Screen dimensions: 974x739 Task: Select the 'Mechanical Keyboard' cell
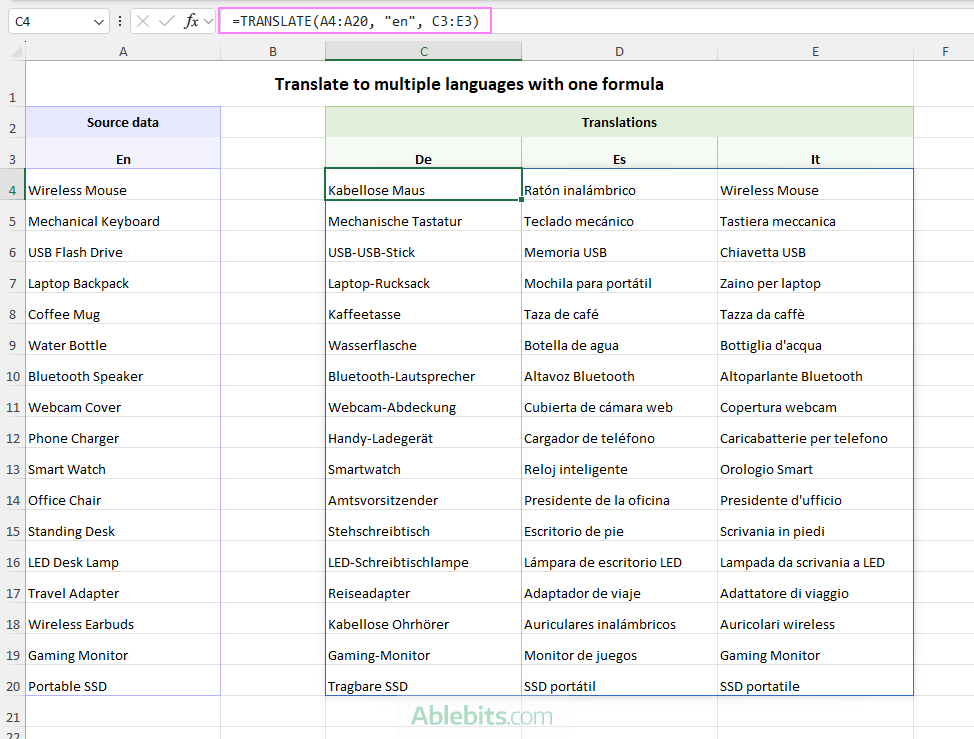coord(123,215)
